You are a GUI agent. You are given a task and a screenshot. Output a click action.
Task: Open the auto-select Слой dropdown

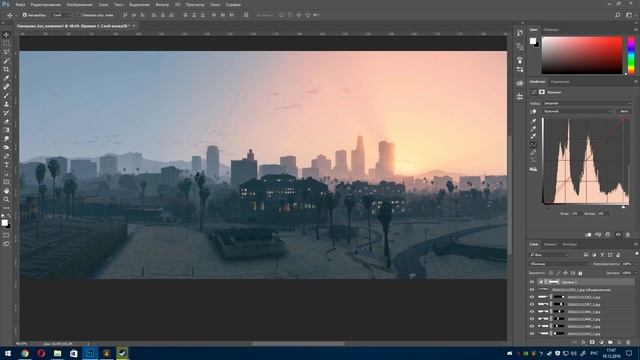point(61,15)
